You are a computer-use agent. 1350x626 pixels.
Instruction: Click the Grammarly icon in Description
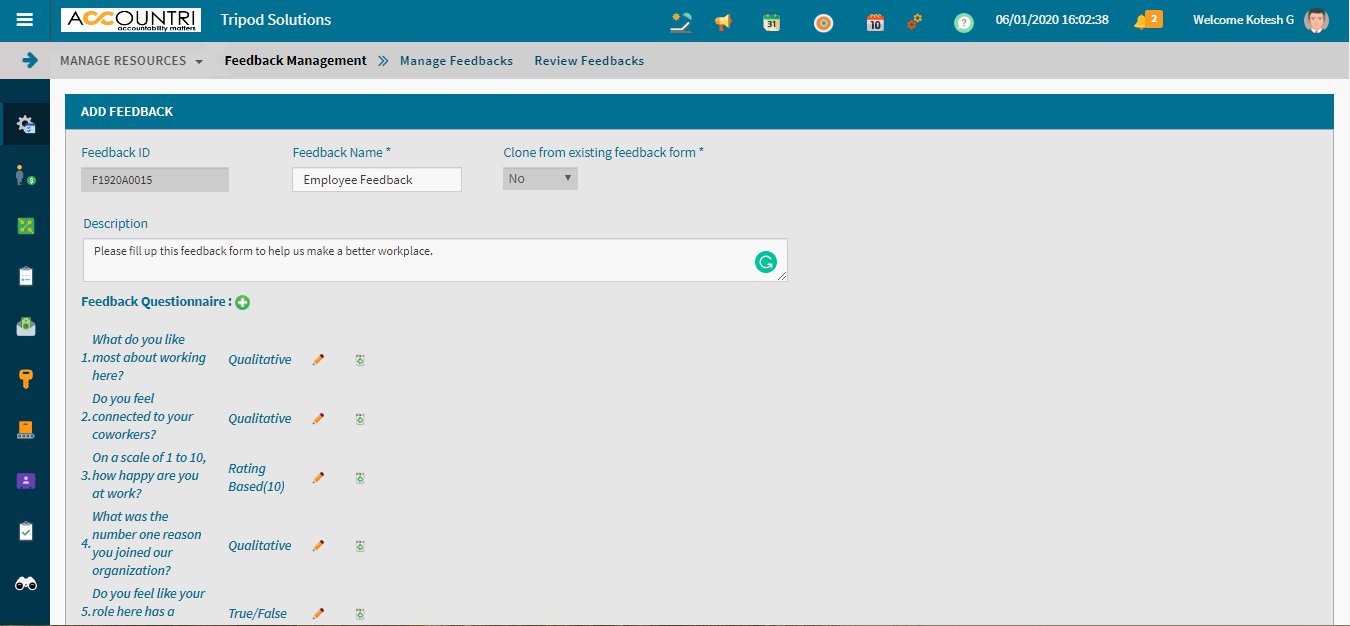(765, 263)
